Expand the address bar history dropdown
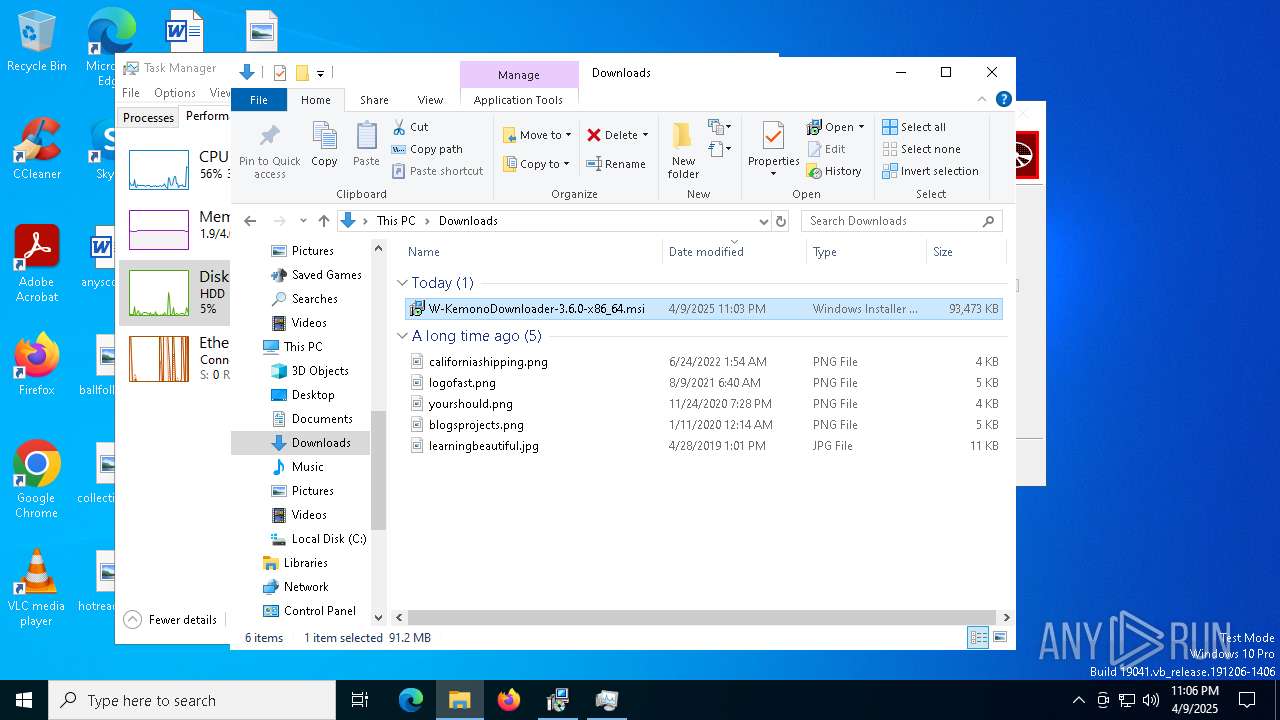Image resolution: width=1280 pixels, height=720 pixels. [763, 221]
